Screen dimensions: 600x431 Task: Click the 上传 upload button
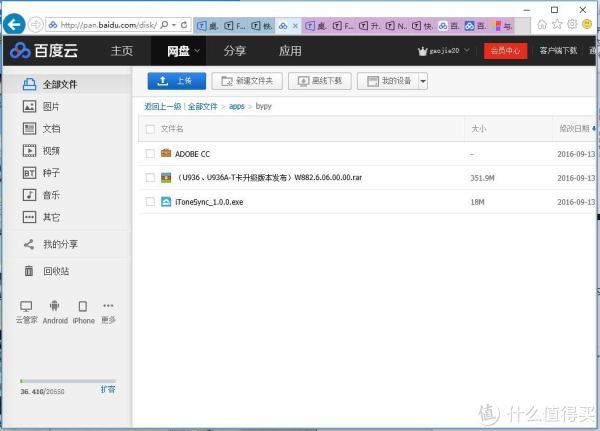(x=177, y=81)
